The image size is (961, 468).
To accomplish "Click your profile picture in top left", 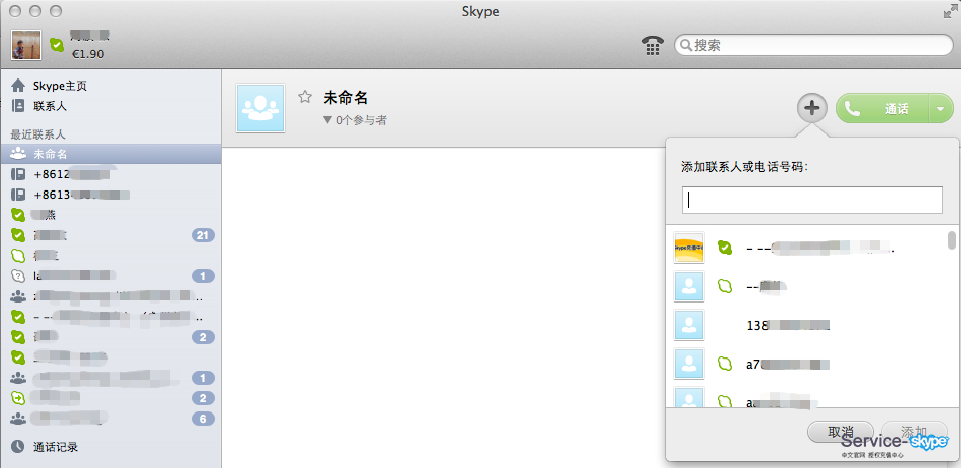I will tap(26, 45).
